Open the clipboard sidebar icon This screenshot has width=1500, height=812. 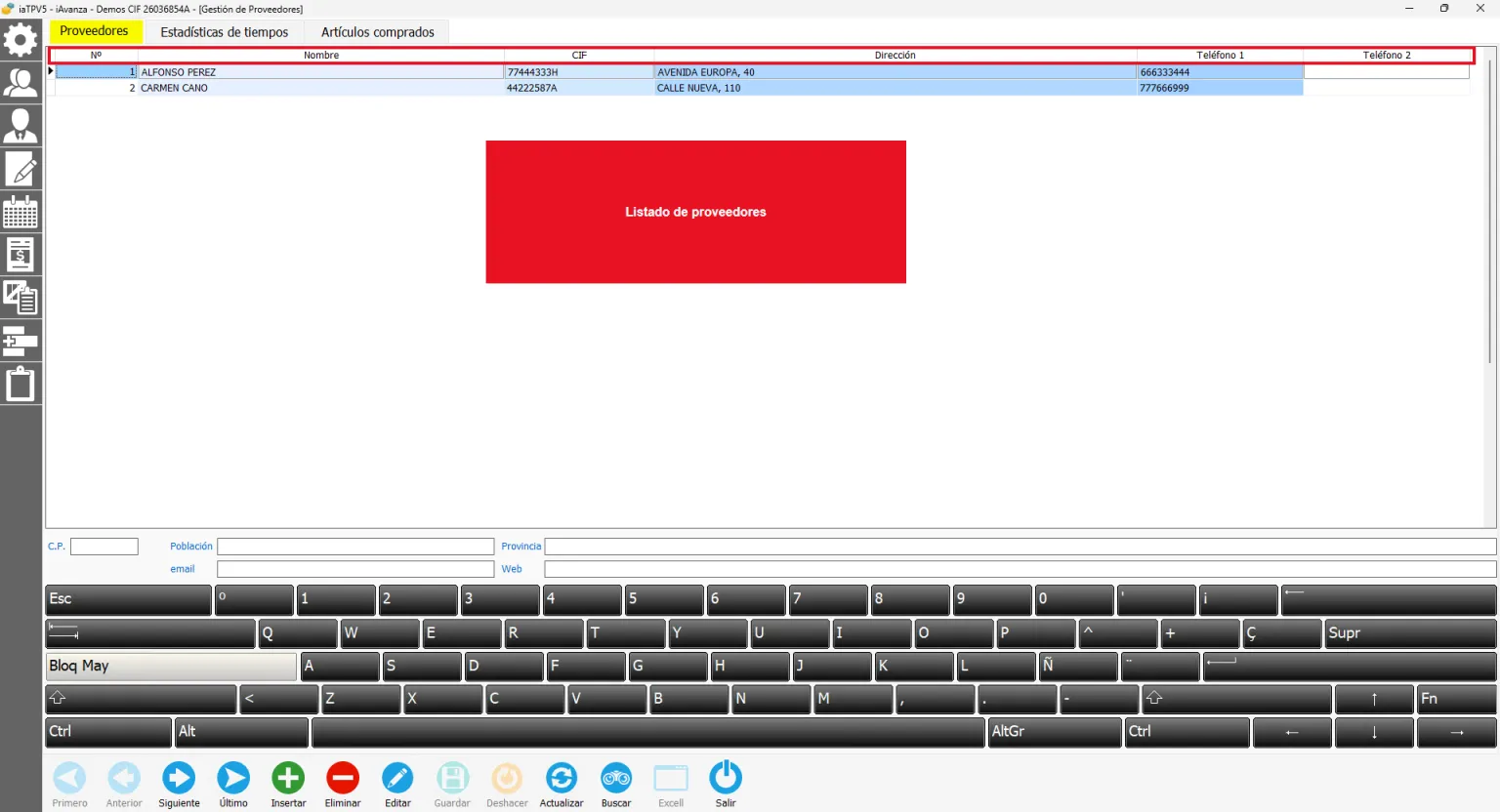pyautogui.click(x=21, y=384)
